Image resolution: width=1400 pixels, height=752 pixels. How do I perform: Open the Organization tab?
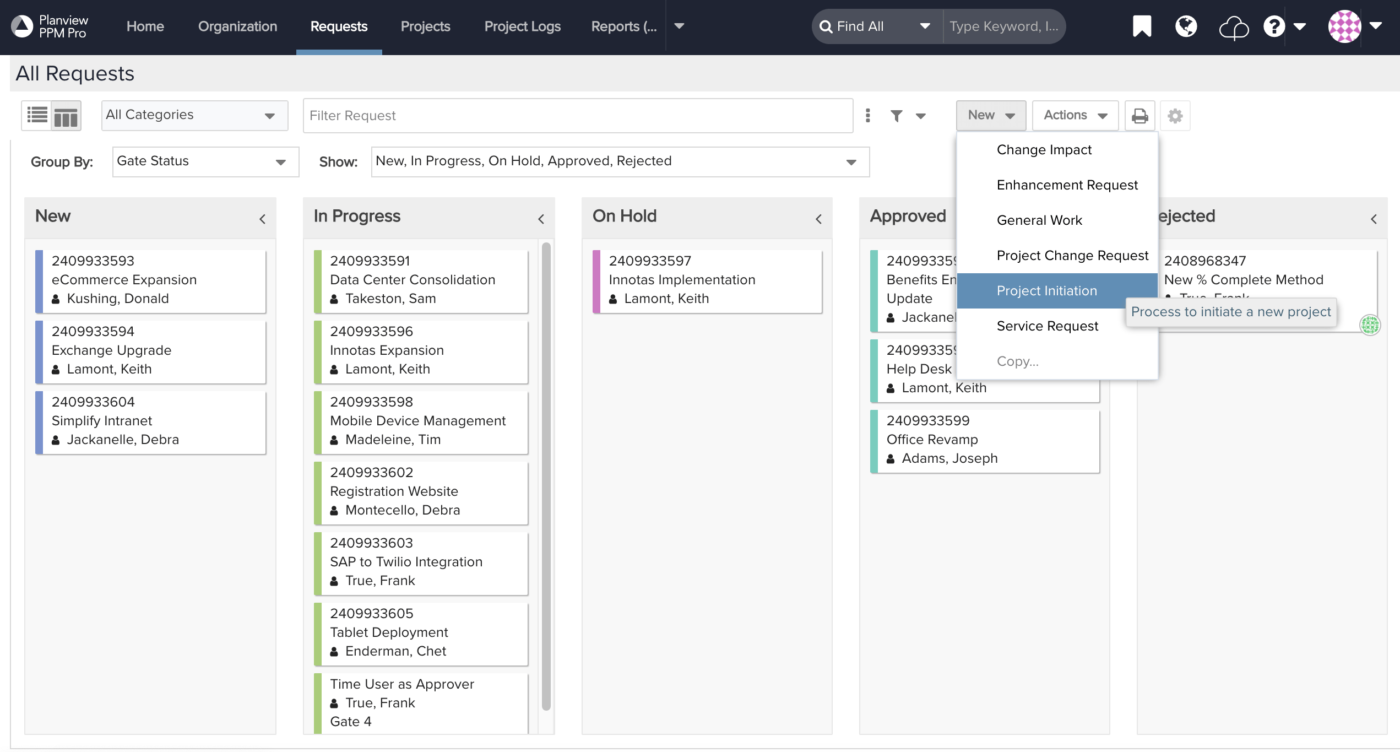[237, 27]
